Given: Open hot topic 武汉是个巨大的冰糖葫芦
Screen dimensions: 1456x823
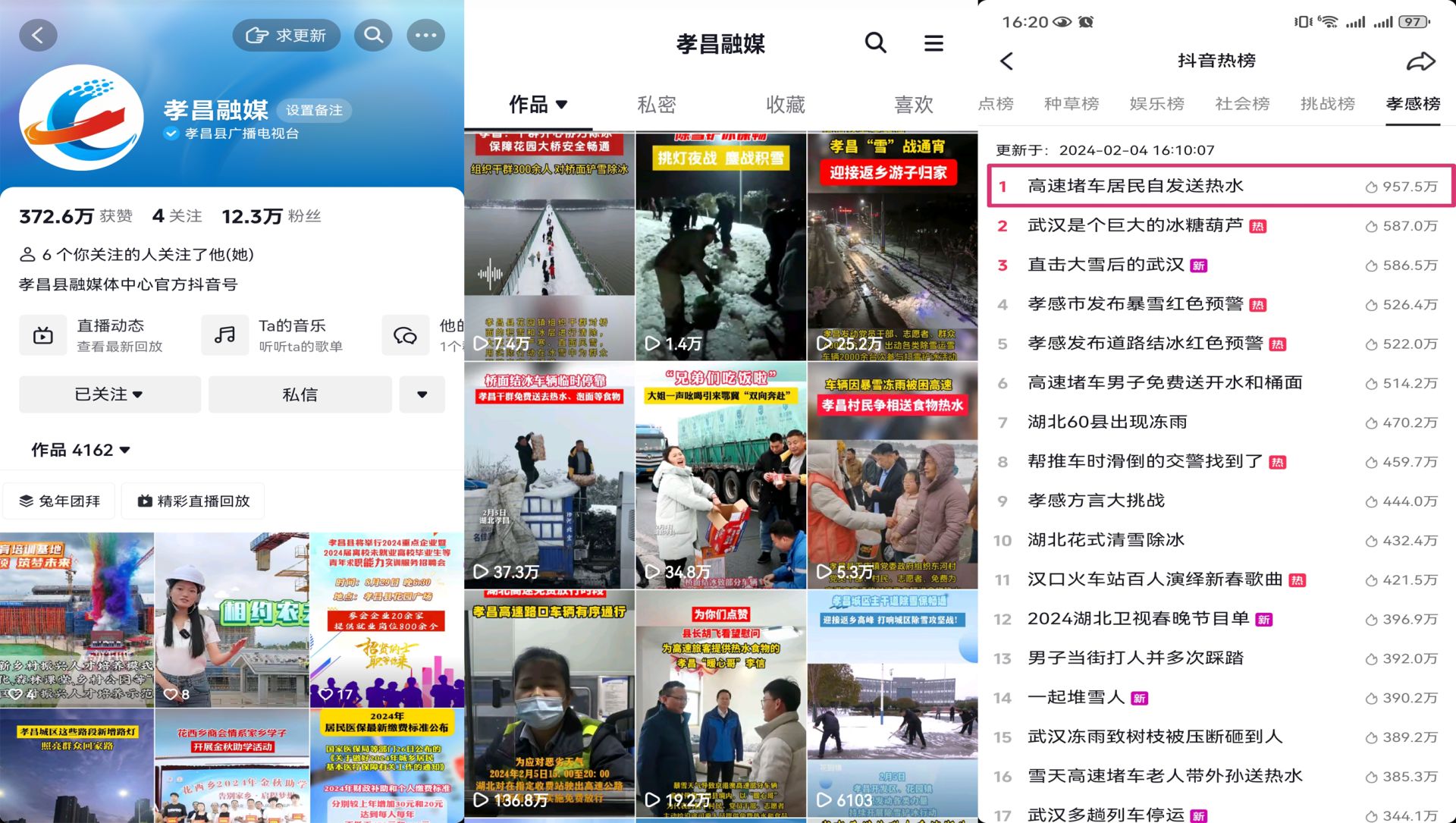Looking at the screenshot, I should tap(1220, 225).
